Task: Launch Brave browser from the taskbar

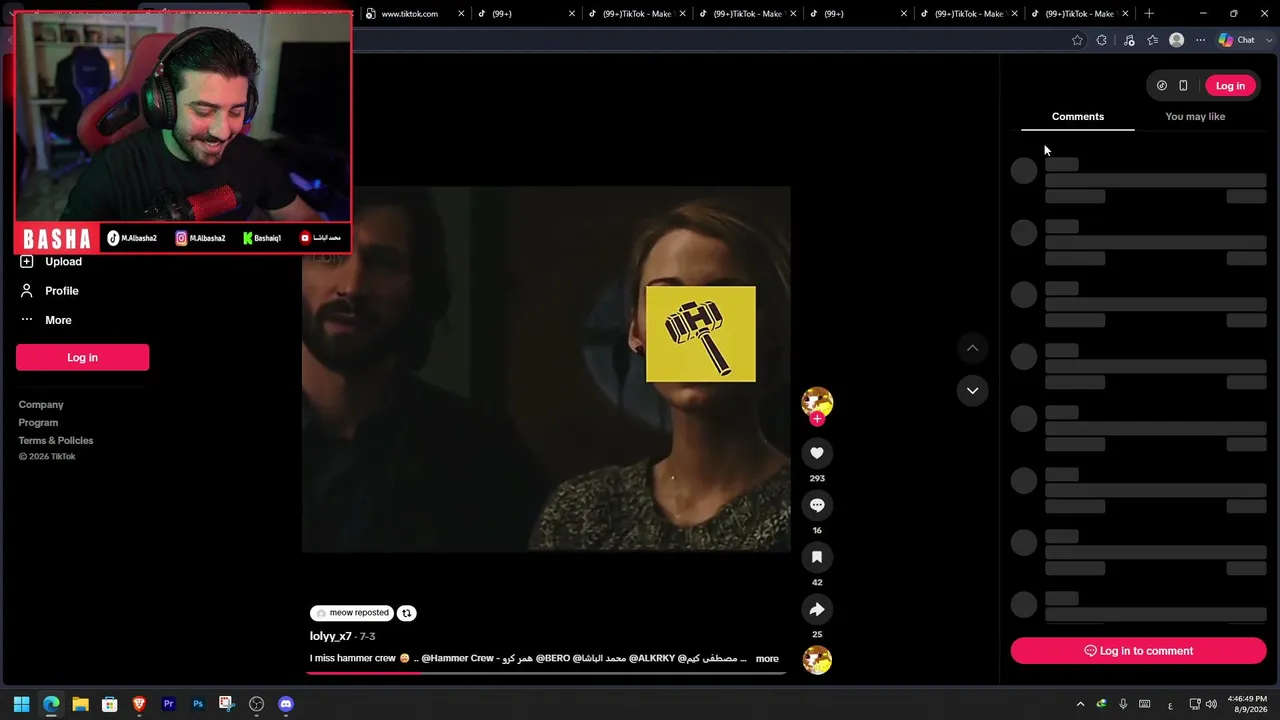Action: coord(139,704)
